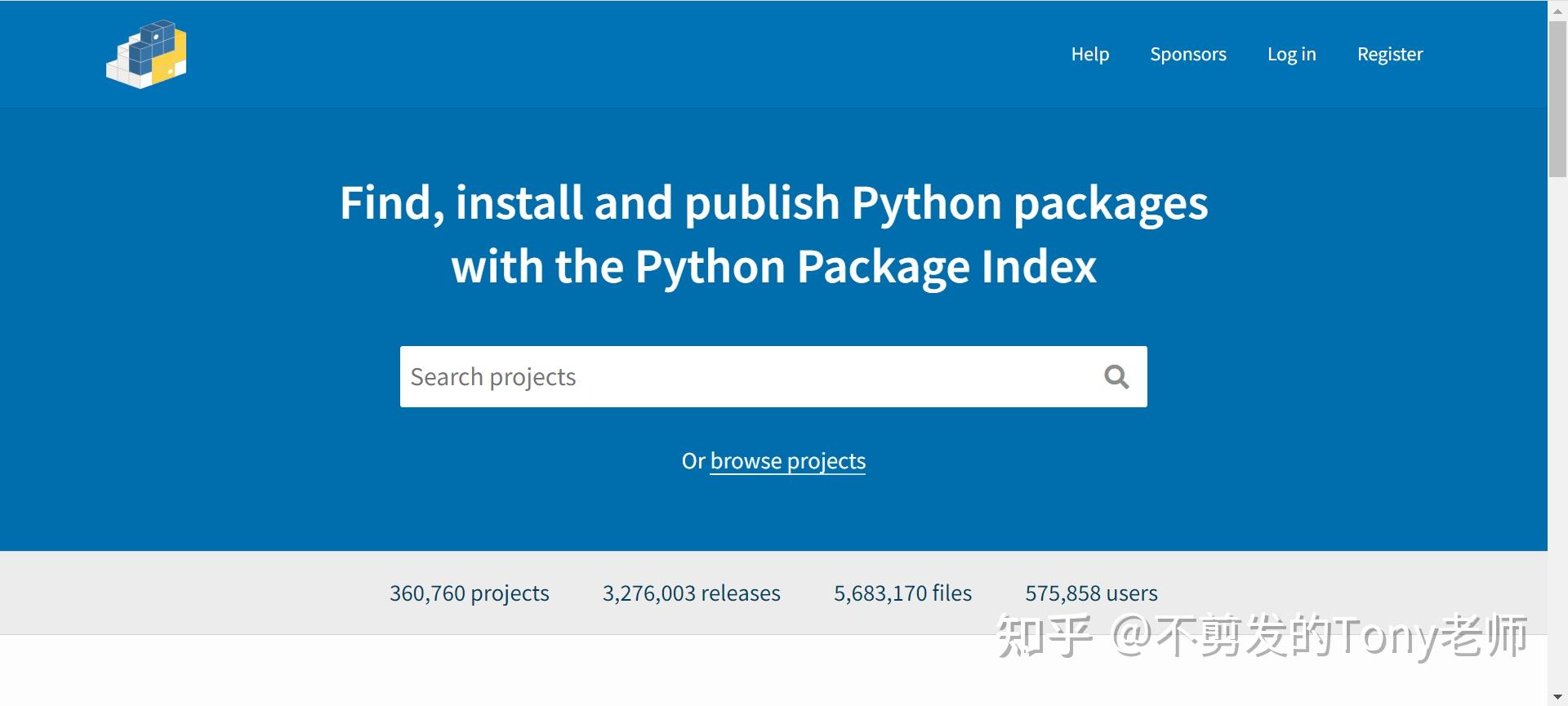Viewport: 1568px width, 706px height.
Task: Open the Log in page
Action: click(1291, 54)
